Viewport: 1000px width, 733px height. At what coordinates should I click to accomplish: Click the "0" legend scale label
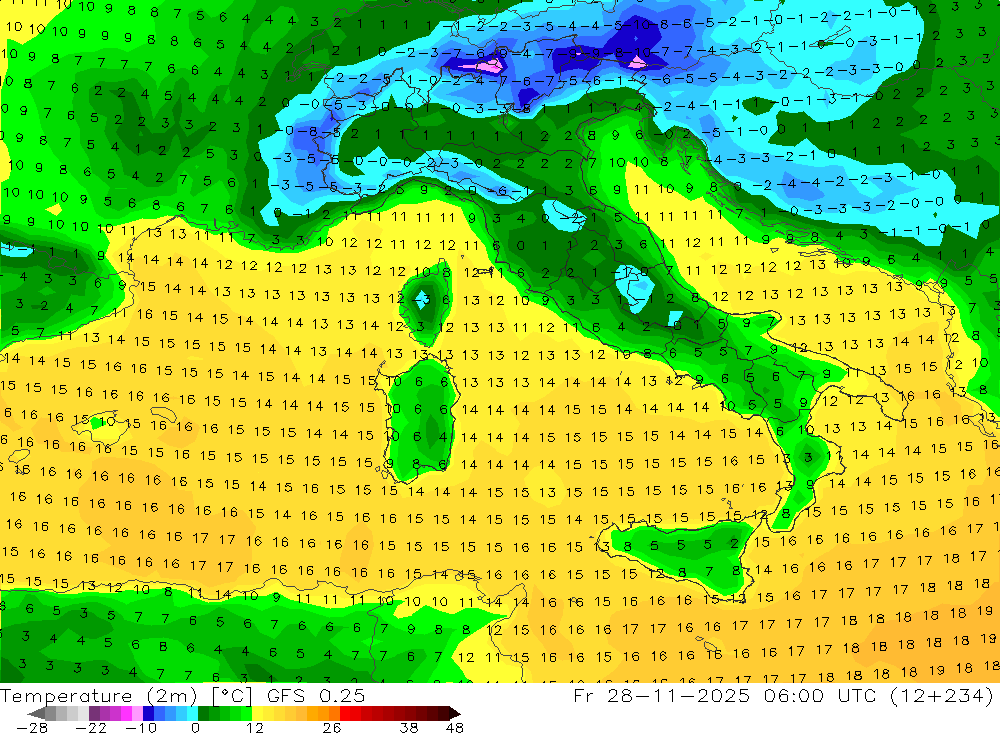point(195,727)
